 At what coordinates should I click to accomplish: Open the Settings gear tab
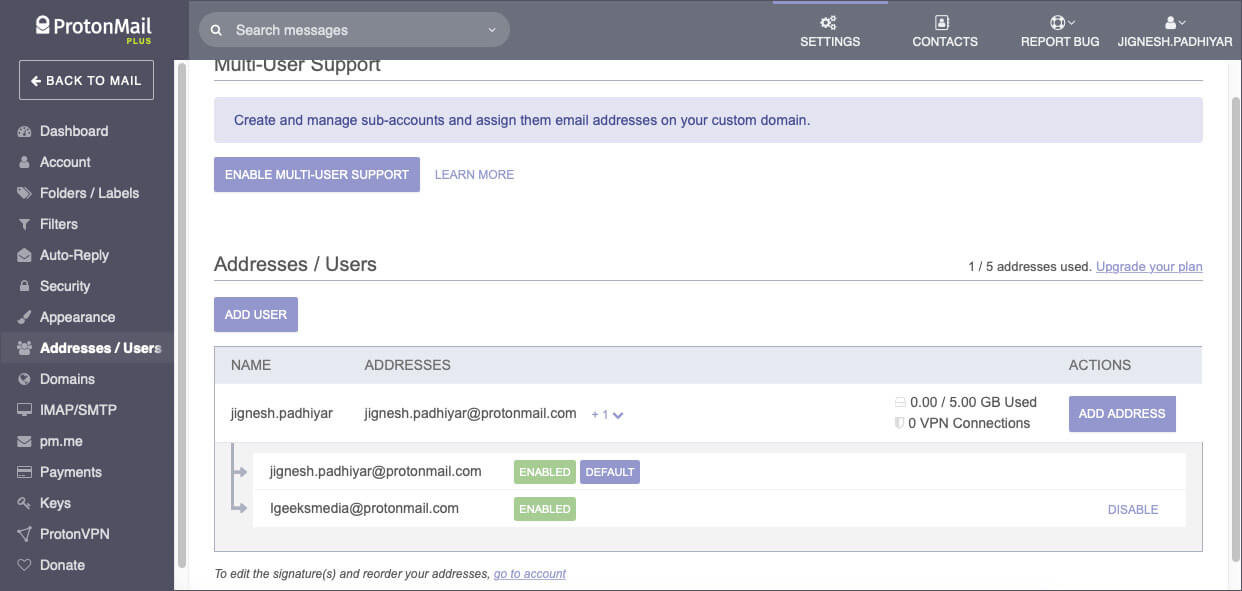point(829,31)
